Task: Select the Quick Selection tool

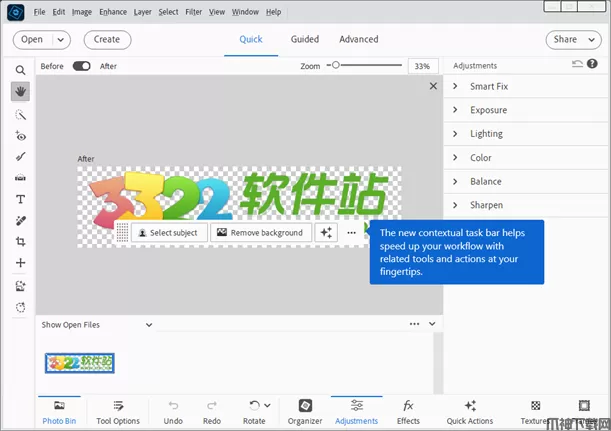Action: (20, 115)
